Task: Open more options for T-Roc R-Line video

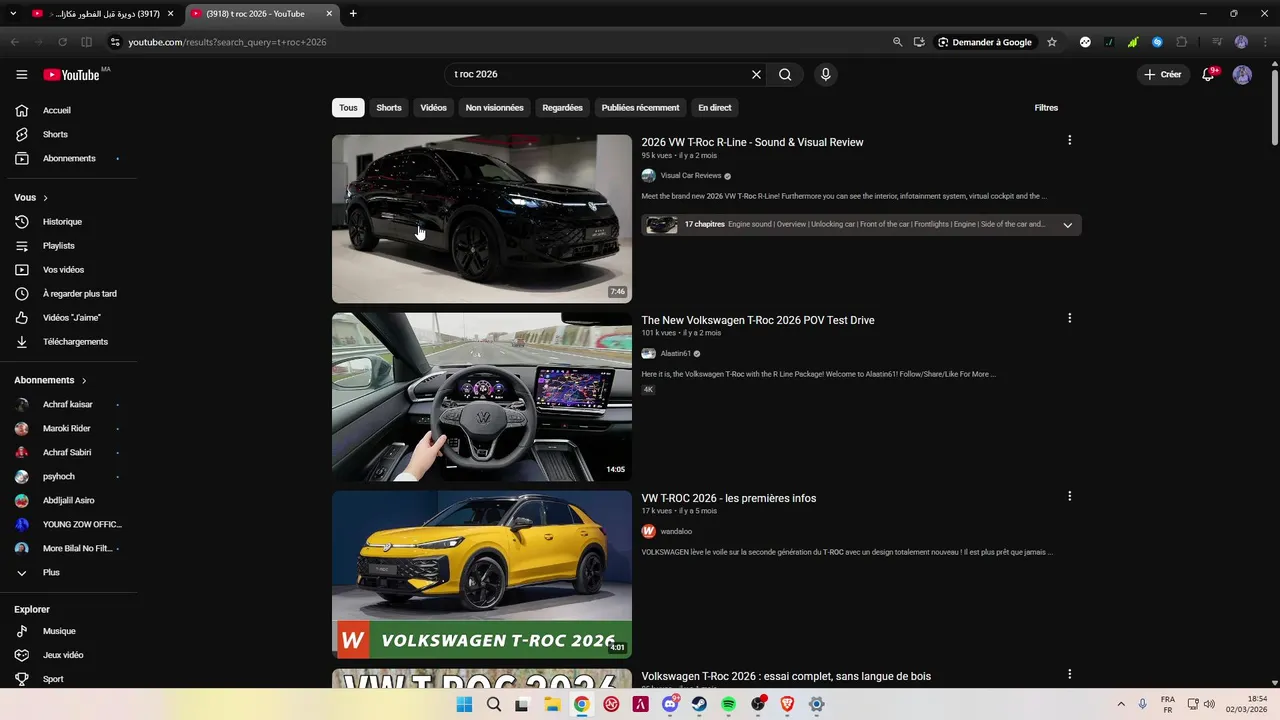Action: click(x=1069, y=141)
